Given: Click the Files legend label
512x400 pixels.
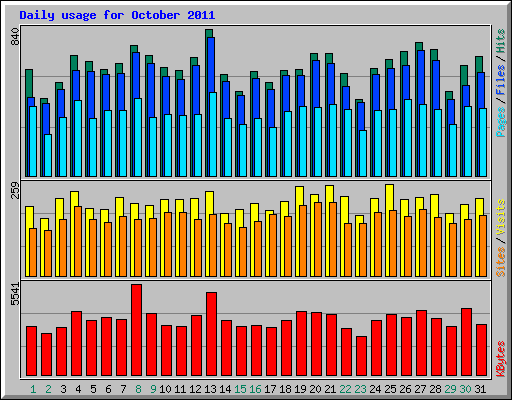Looking at the screenshot, I should pyautogui.click(x=500, y=80).
